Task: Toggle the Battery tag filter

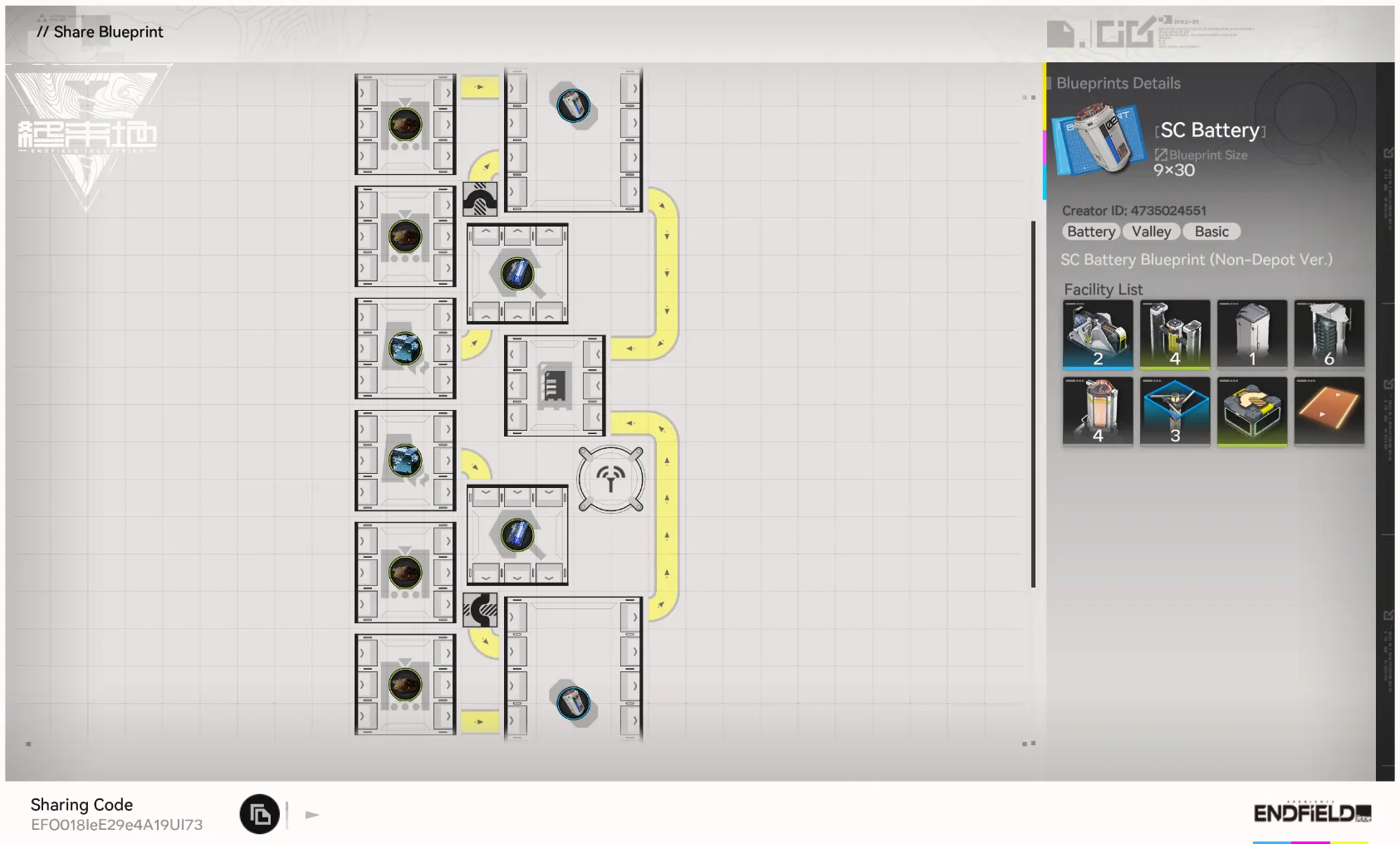Action: point(1090,231)
